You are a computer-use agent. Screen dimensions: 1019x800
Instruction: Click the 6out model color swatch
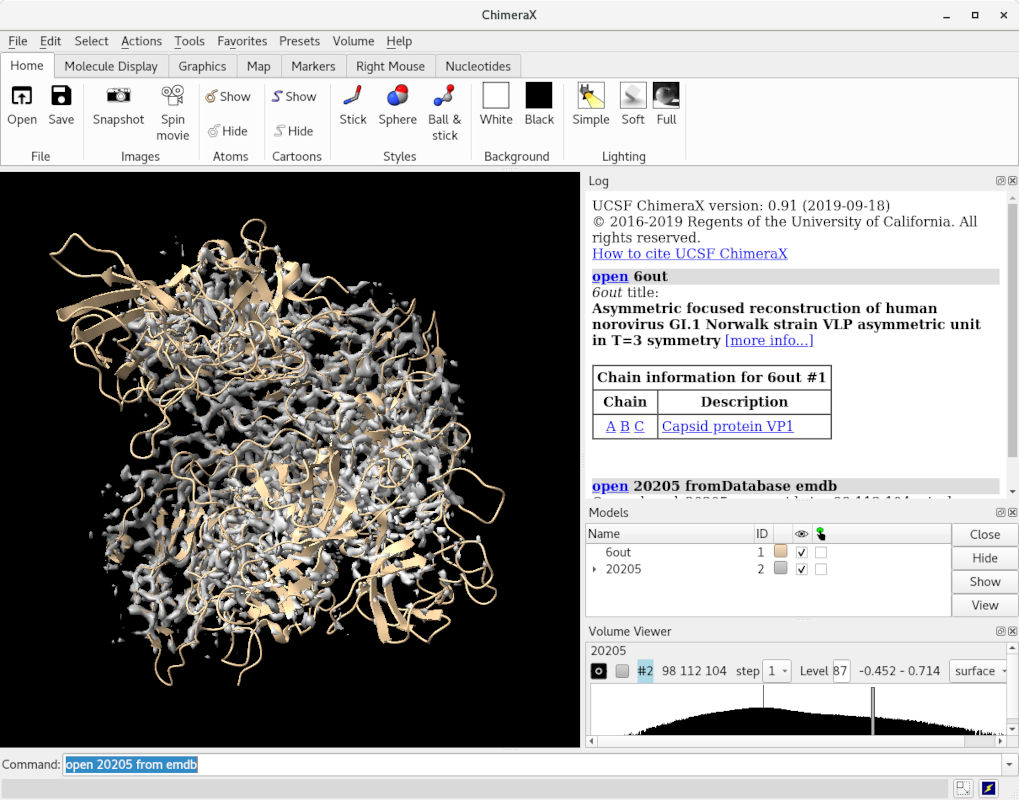[x=780, y=552]
